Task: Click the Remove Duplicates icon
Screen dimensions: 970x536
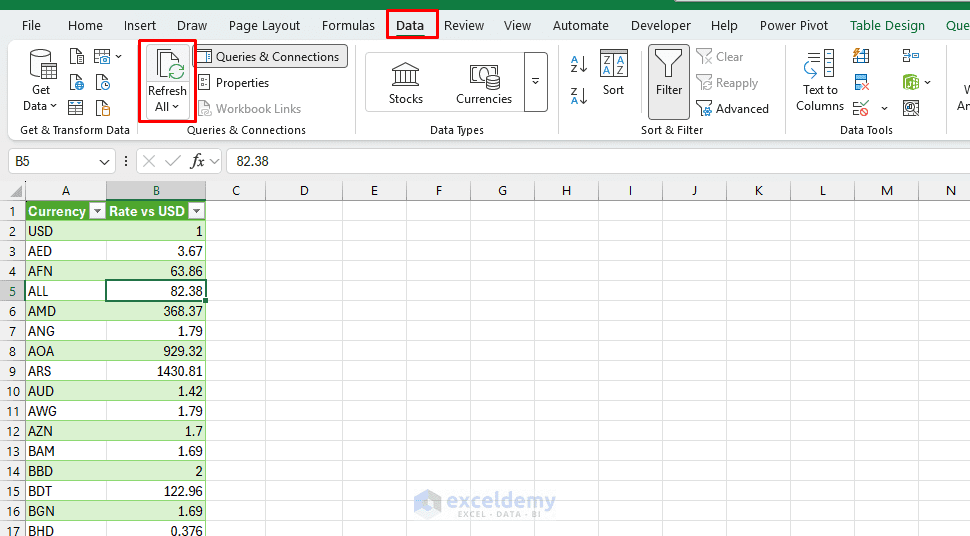Action: (861, 82)
